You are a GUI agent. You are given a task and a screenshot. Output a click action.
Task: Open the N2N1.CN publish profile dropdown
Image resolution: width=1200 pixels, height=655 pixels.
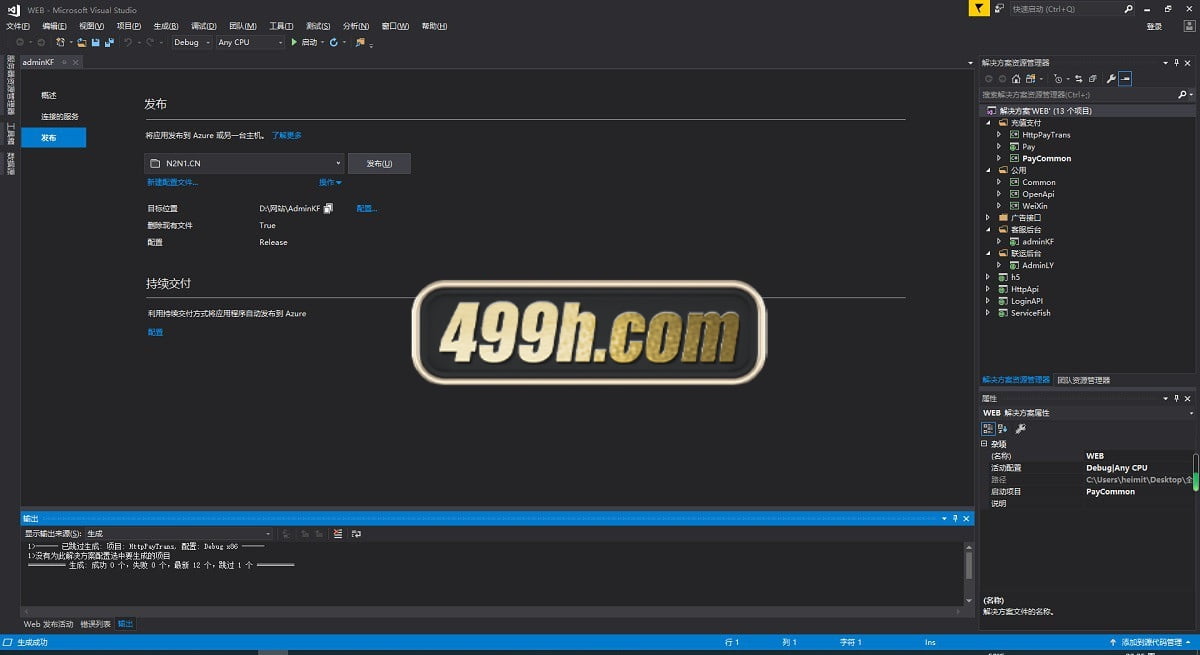[245, 163]
